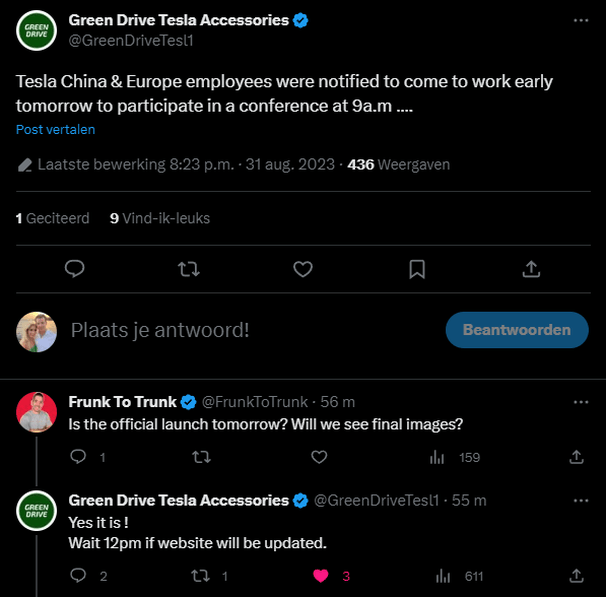Viewport: 606px width, 597px height.
Task: View the 9 Vind-ik-leuks likes list
Action: tap(160, 218)
